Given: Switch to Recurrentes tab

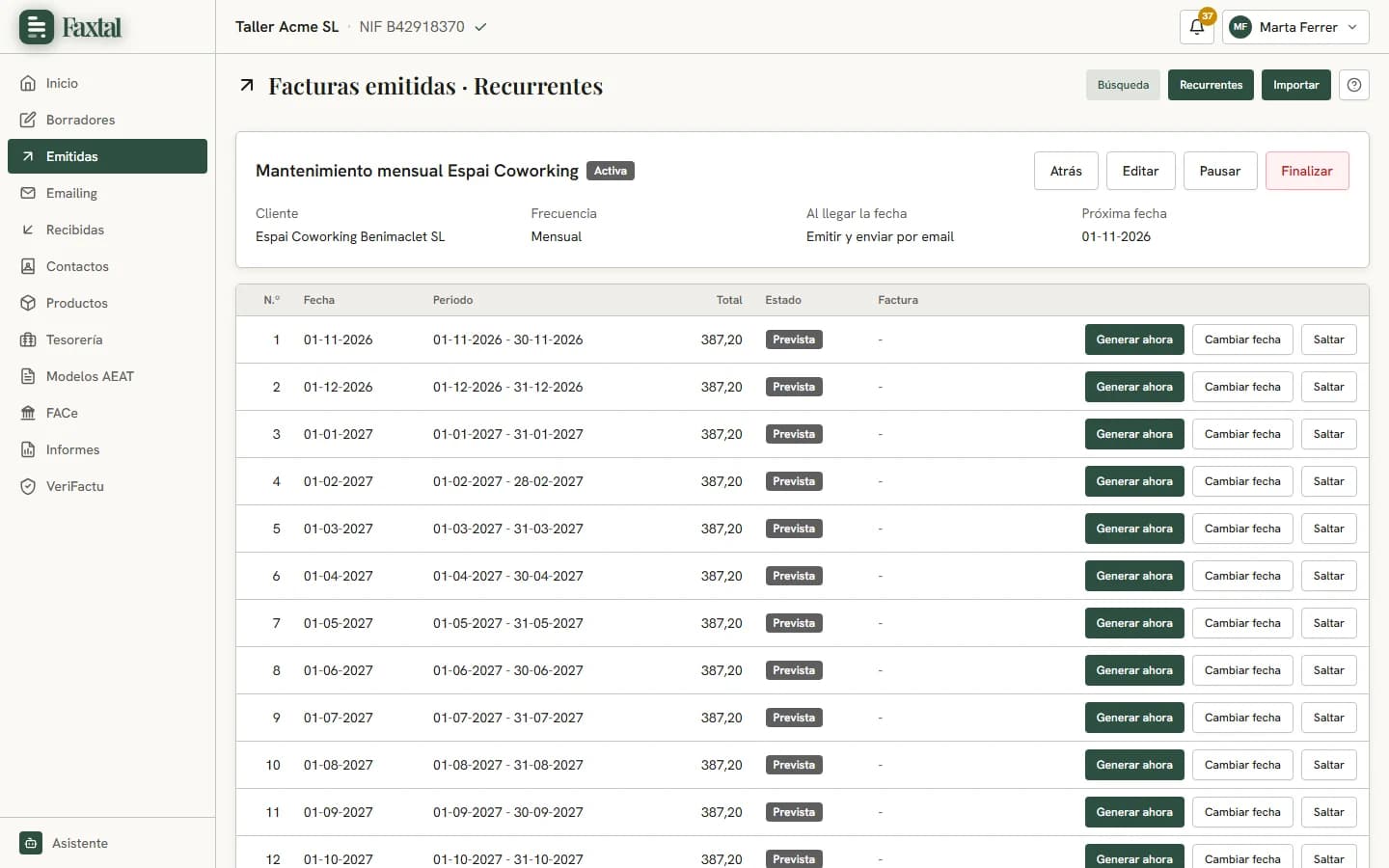Looking at the screenshot, I should (x=1211, y=85).
